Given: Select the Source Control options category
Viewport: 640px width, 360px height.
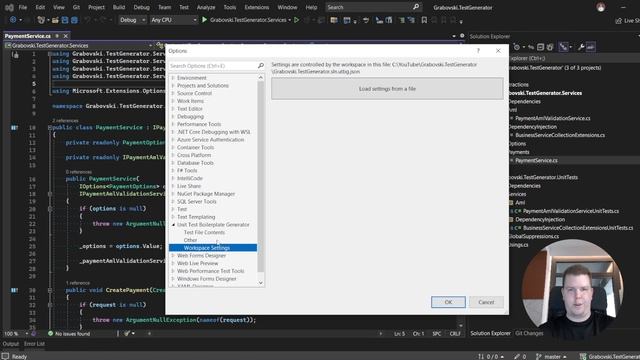Looking at the screenshot, I should click(x=194, y=93).
